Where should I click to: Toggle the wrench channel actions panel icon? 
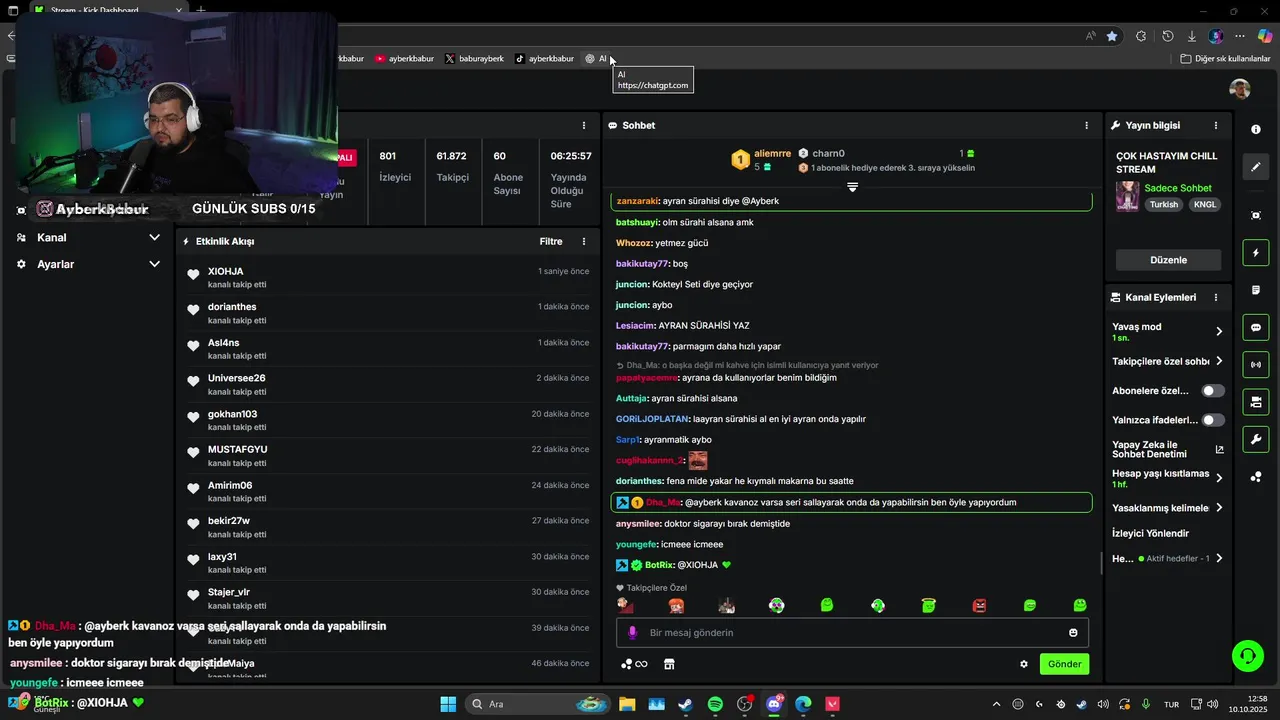pos(1256,439)
